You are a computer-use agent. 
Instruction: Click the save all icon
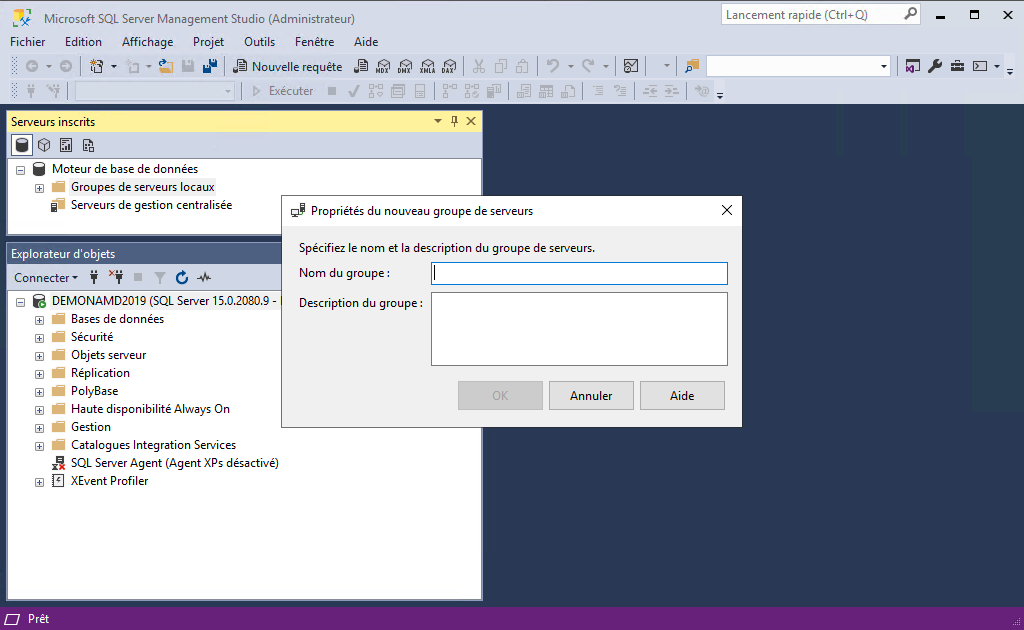click(x=210, y=66)
